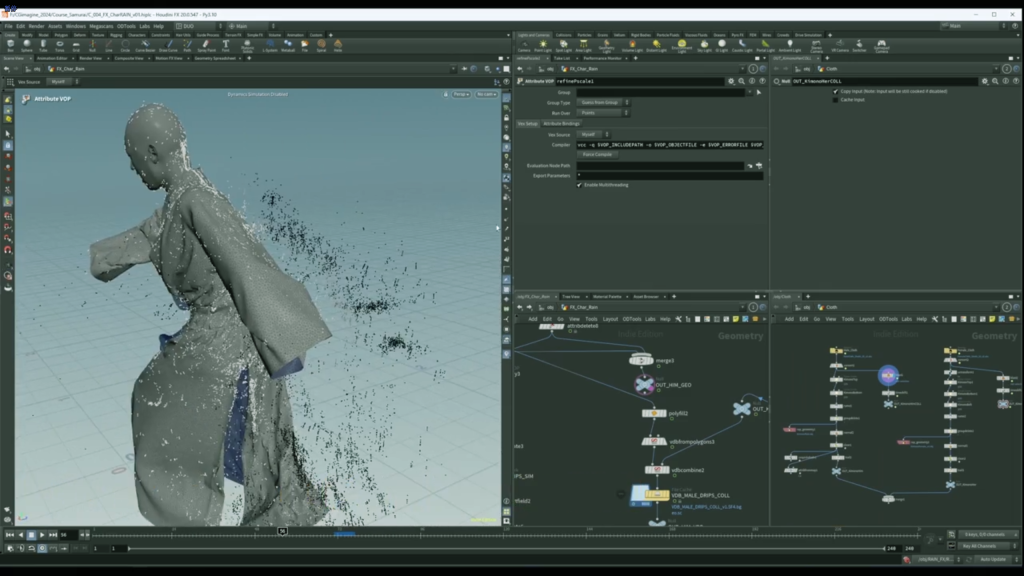
Task: Toggle Copy Input checkbox
Action: click(x=835, y=91)
